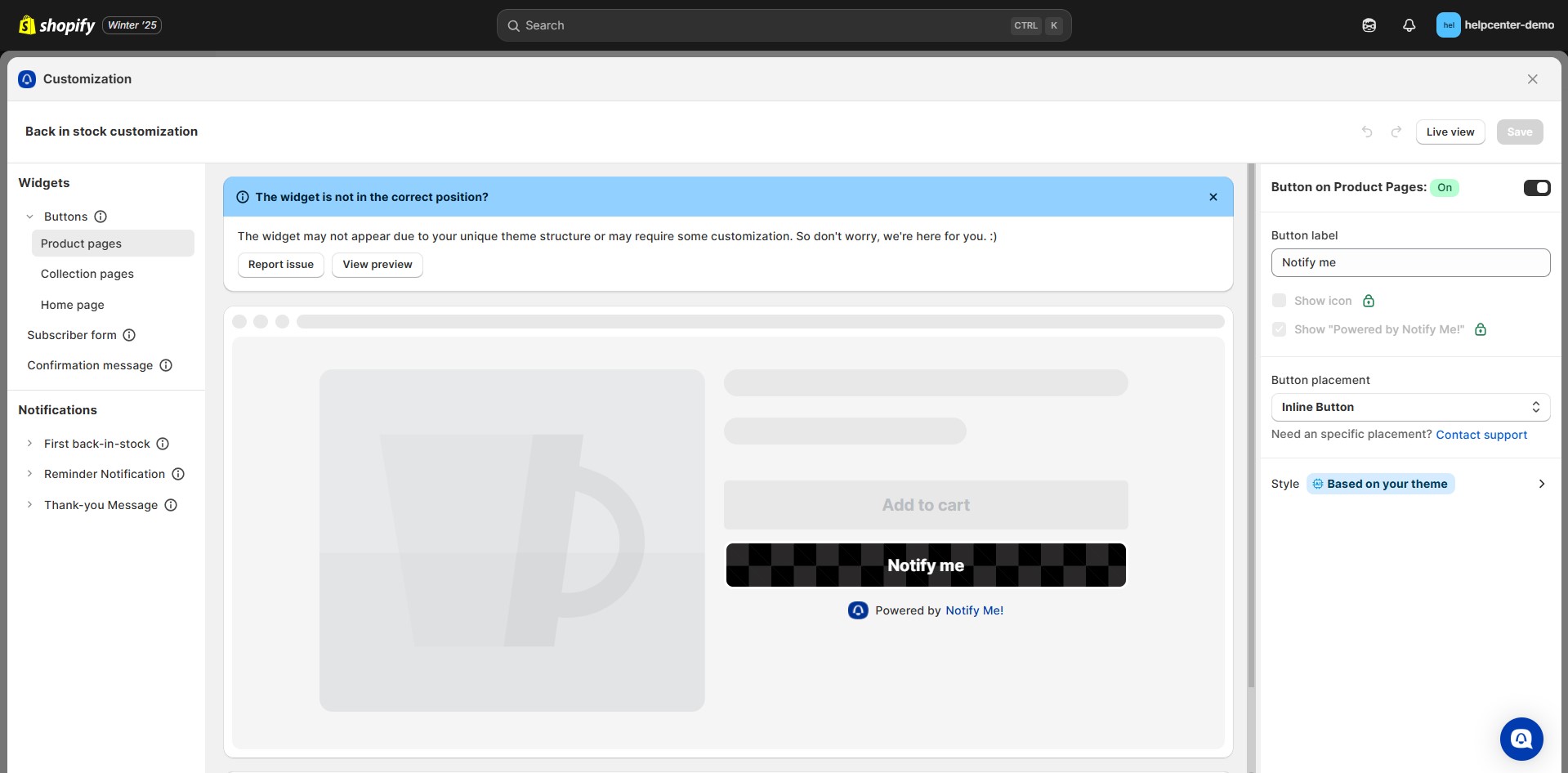Click info icon beside Subscriber form

pos(129,335)
